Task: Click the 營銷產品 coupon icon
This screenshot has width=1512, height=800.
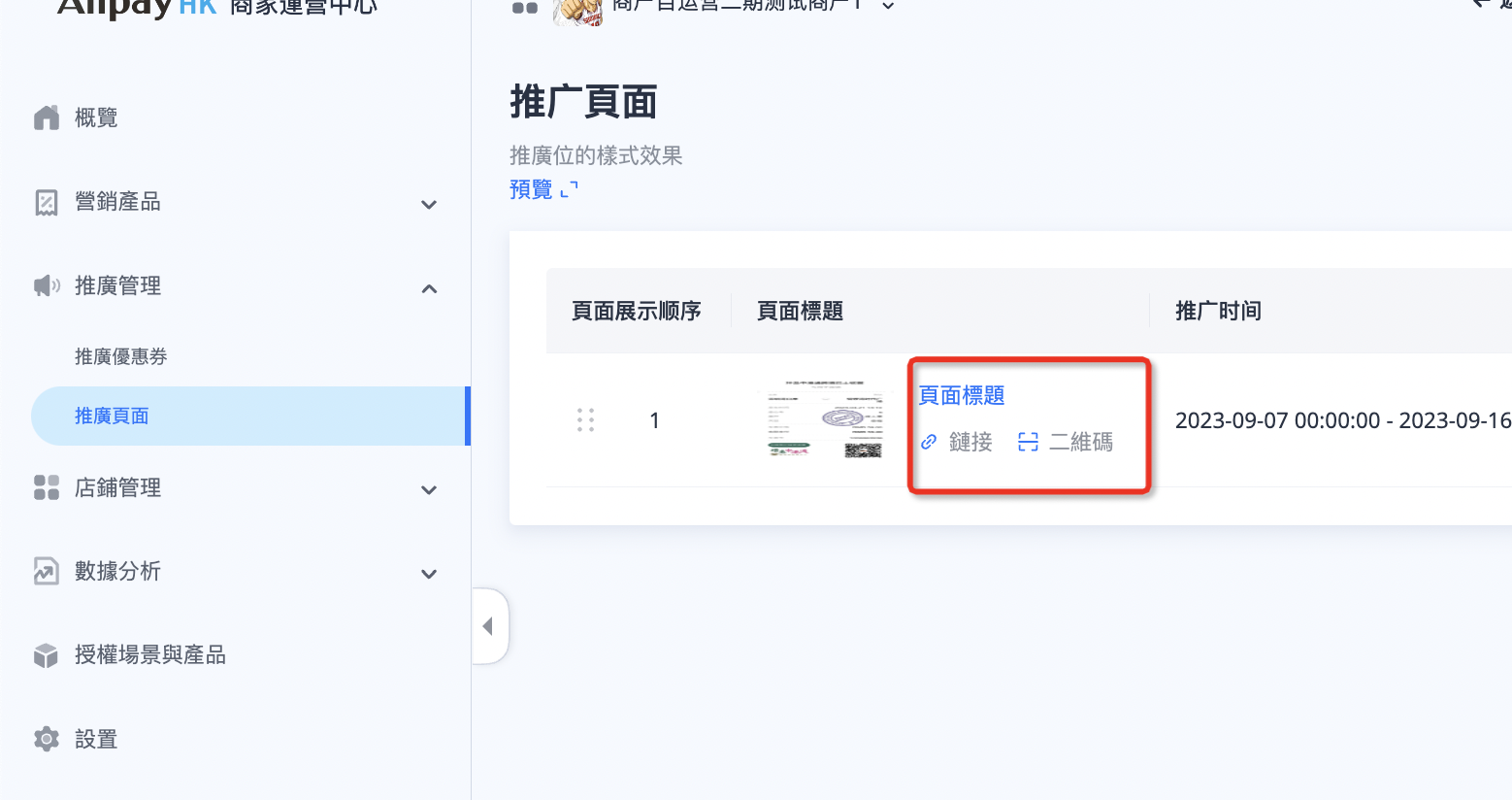Action: (x=47, y=202)
